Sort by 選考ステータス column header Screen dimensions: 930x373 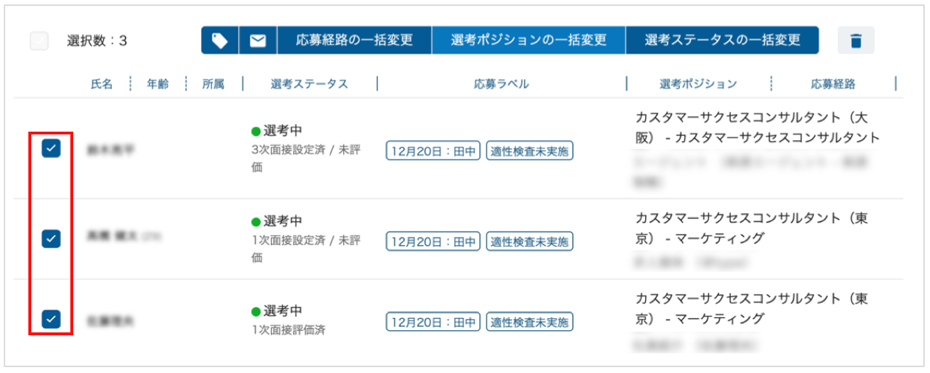[310, 84]
